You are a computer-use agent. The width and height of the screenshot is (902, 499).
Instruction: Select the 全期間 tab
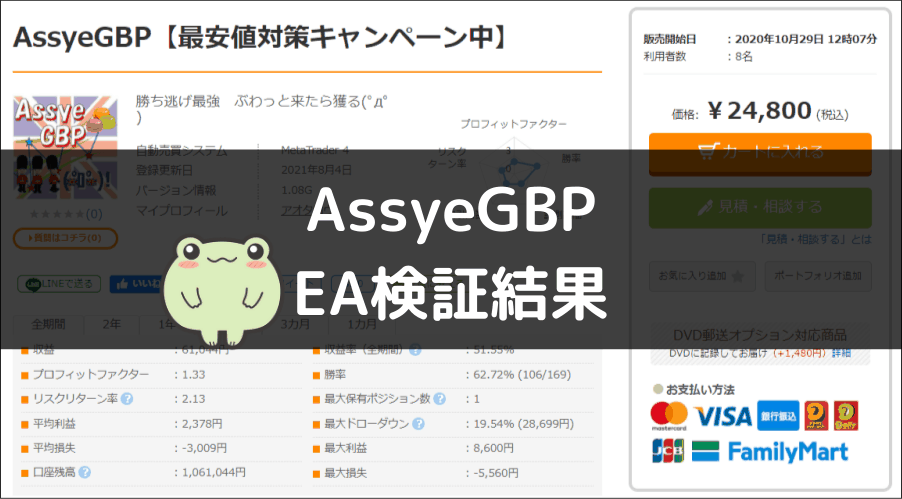pyautogui.click(x=48, y=325)
